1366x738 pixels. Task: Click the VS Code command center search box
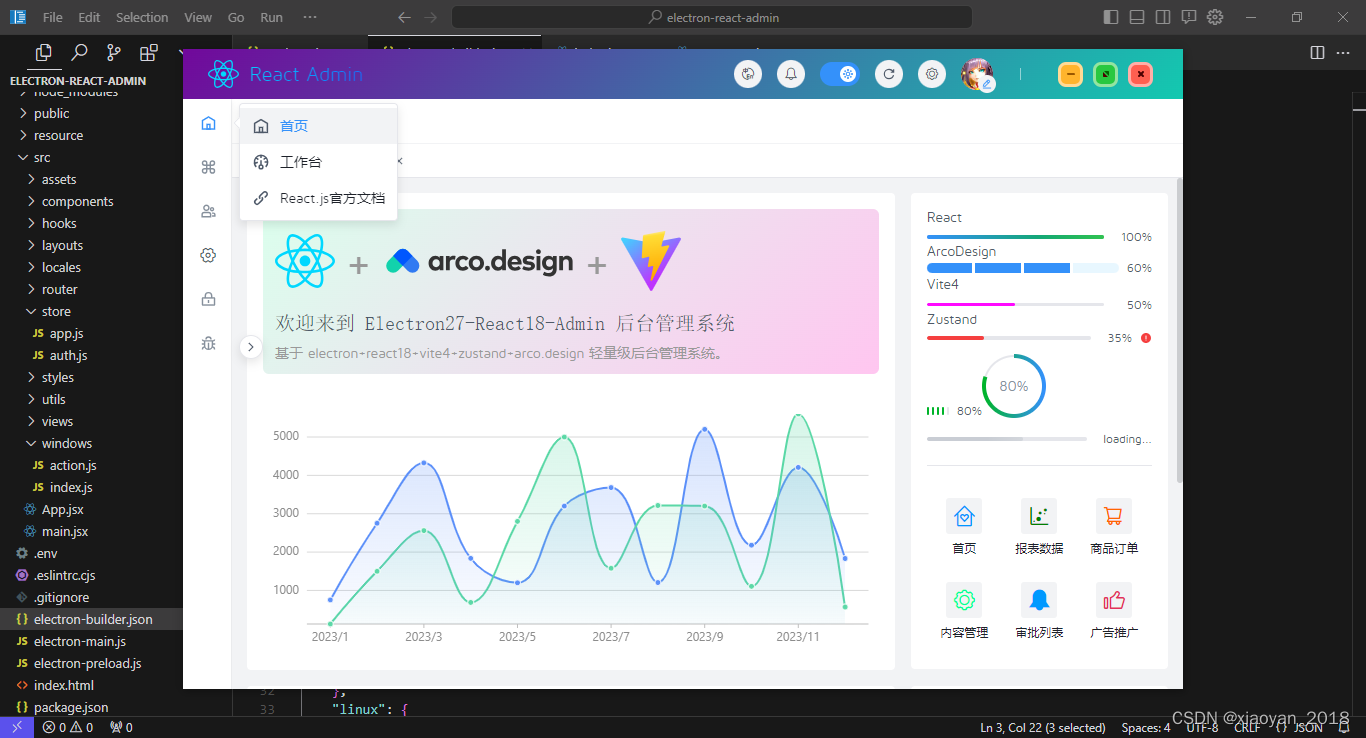point(712,17)
